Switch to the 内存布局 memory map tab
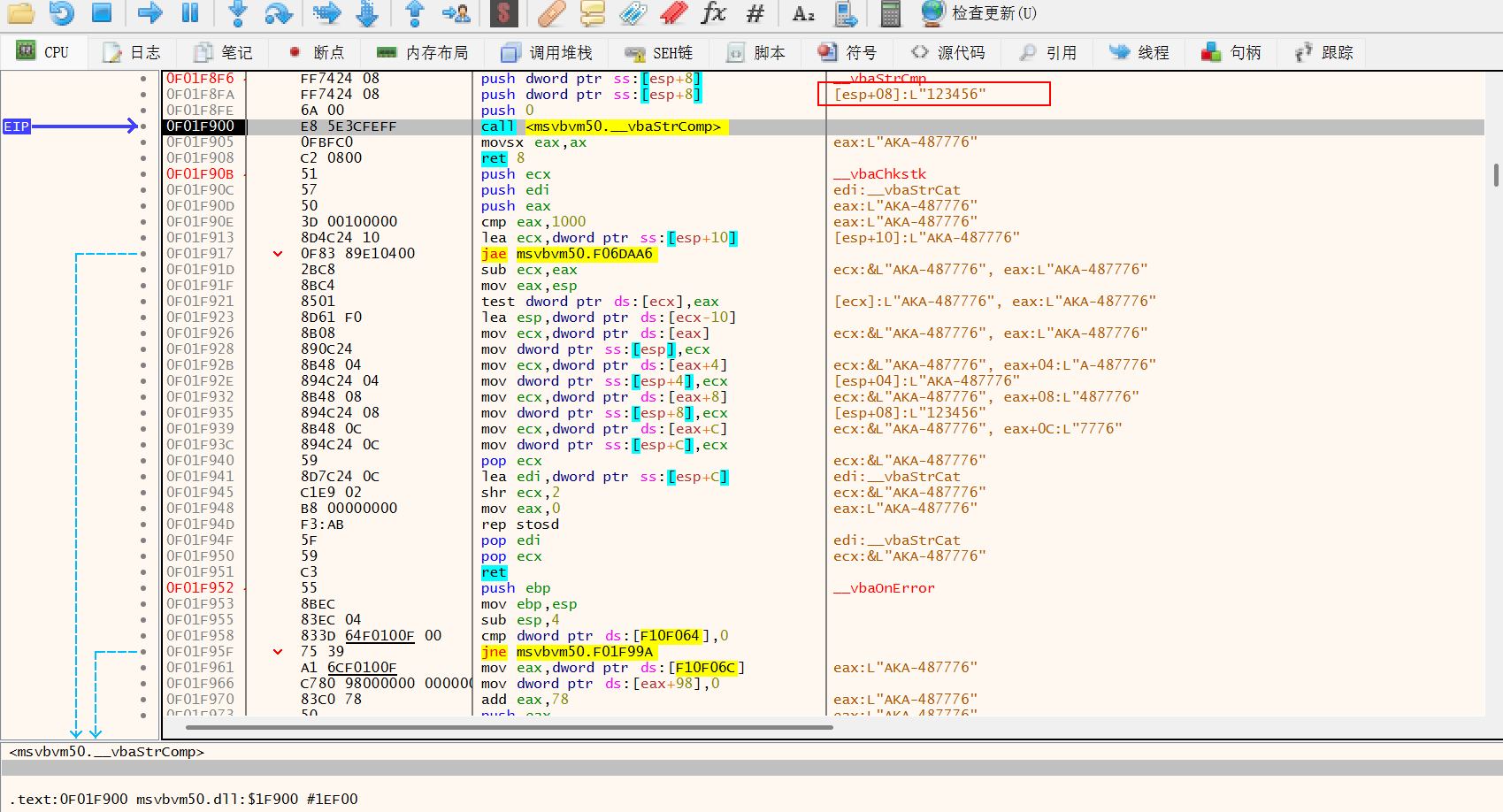1503x812 pixels. click(x=422, y=52)
